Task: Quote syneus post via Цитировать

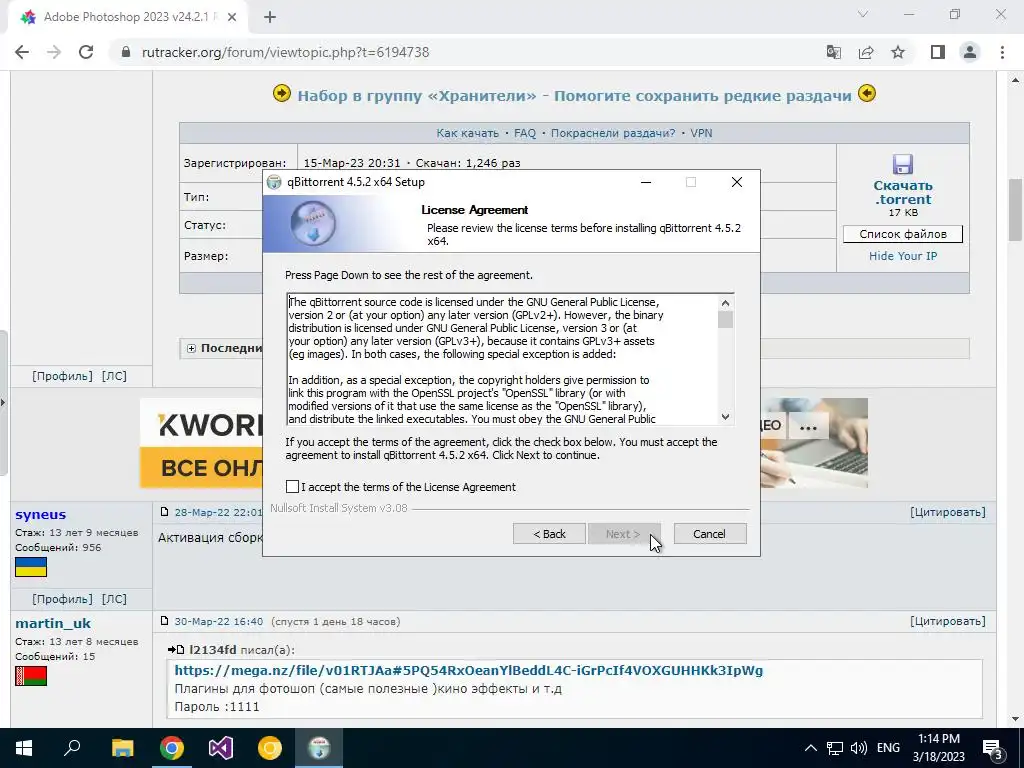Action: point(948,512)
